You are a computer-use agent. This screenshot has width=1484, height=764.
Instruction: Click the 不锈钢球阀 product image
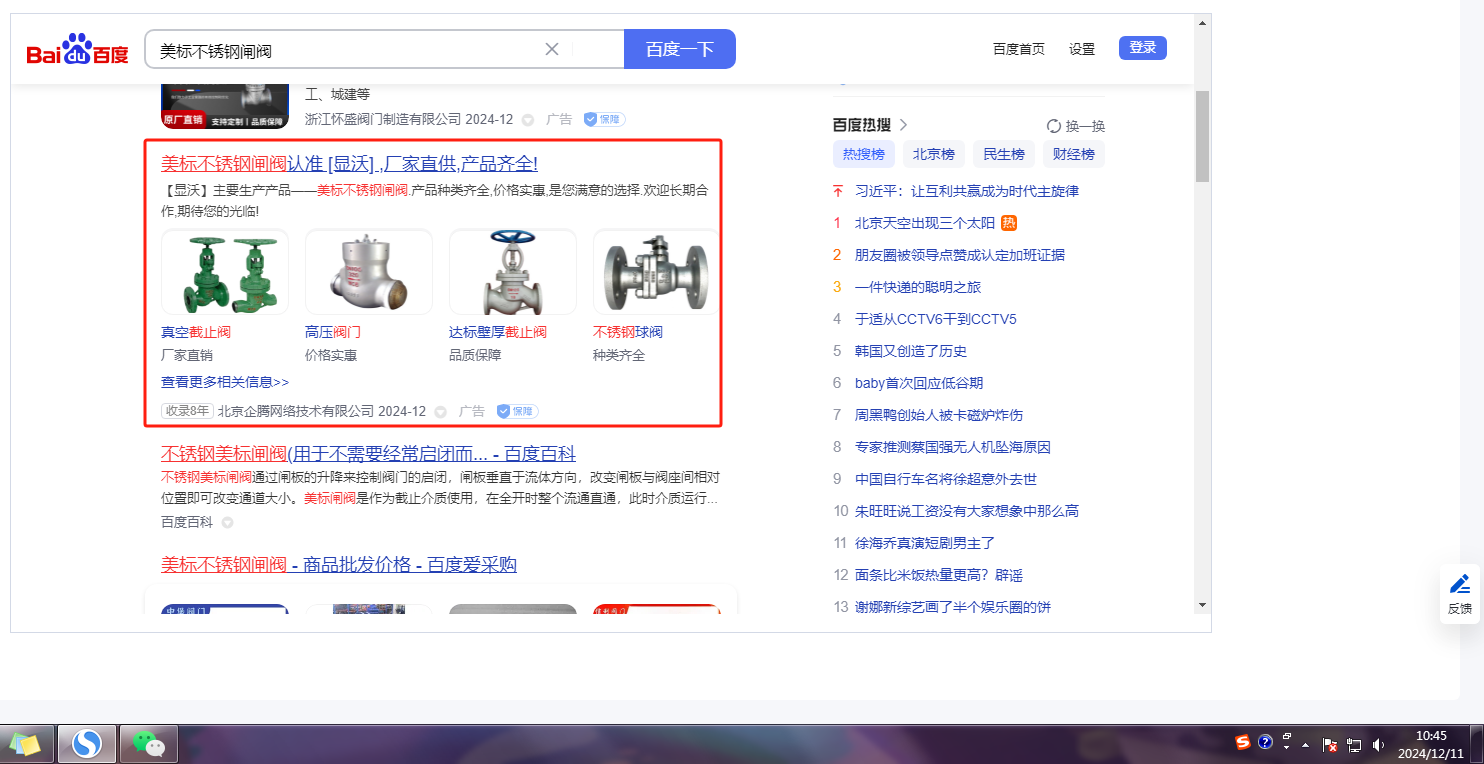pos(655,272)
